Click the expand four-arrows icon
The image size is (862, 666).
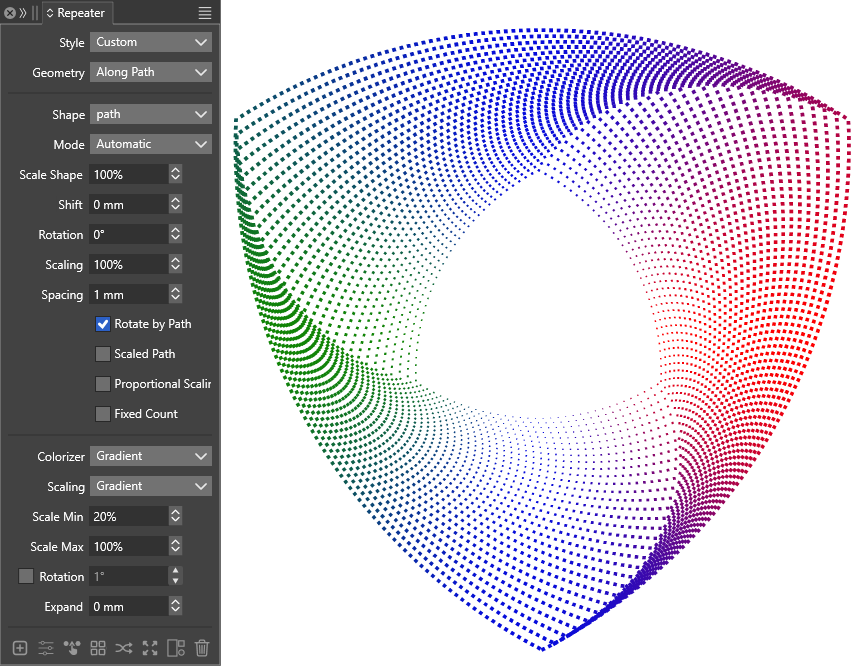pos(150,648)
